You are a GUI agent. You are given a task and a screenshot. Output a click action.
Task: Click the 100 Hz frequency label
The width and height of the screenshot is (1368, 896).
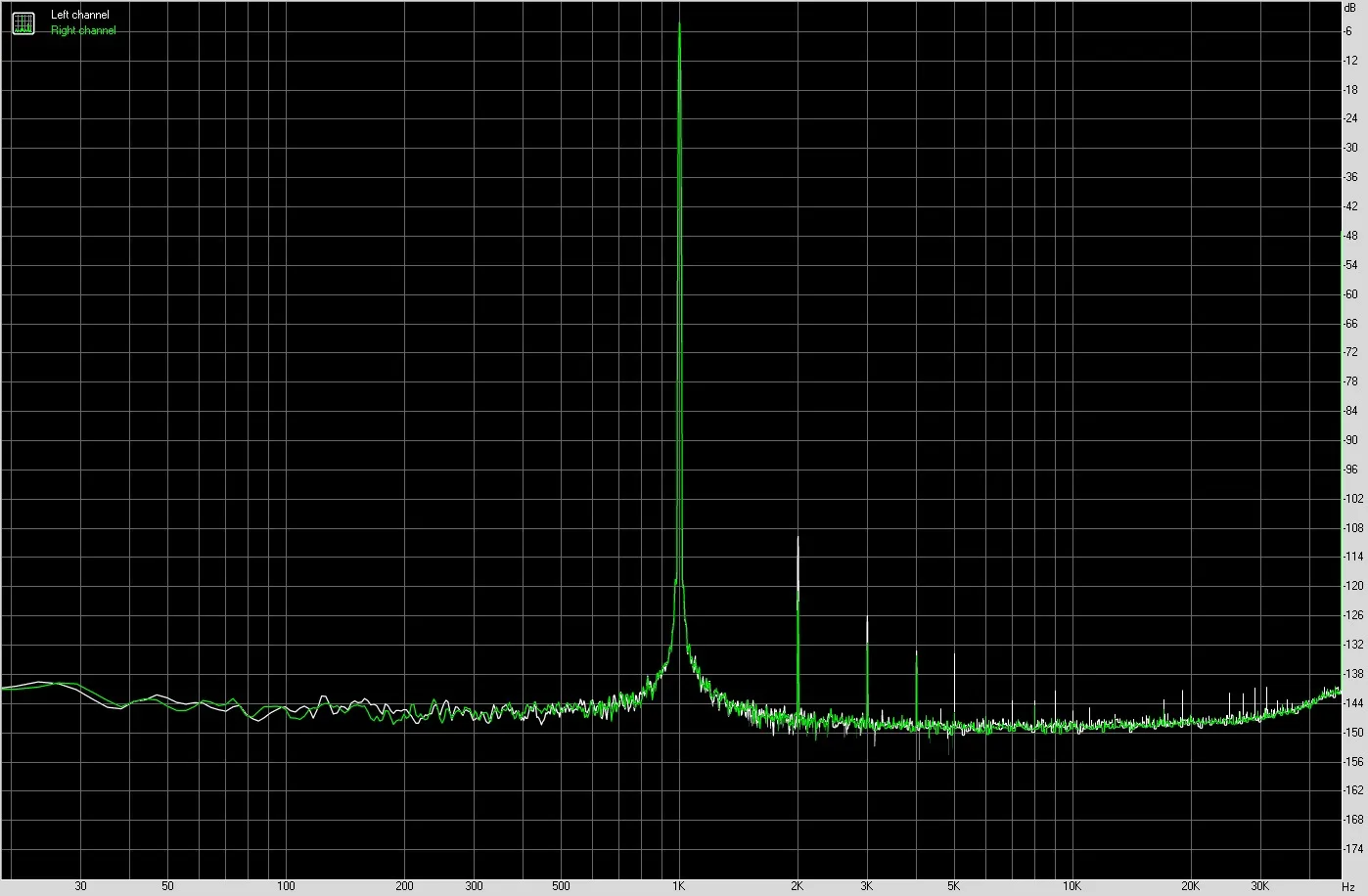pyautogui.click(x=286, y=886)
